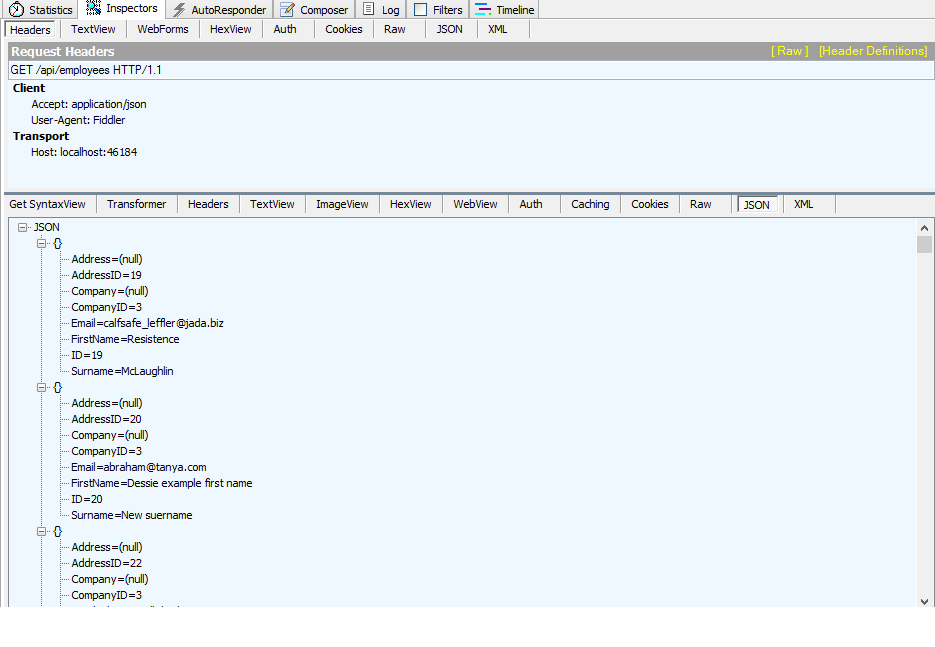Select the Email=abraham@tanya.com tree item

tap(138, 467)
